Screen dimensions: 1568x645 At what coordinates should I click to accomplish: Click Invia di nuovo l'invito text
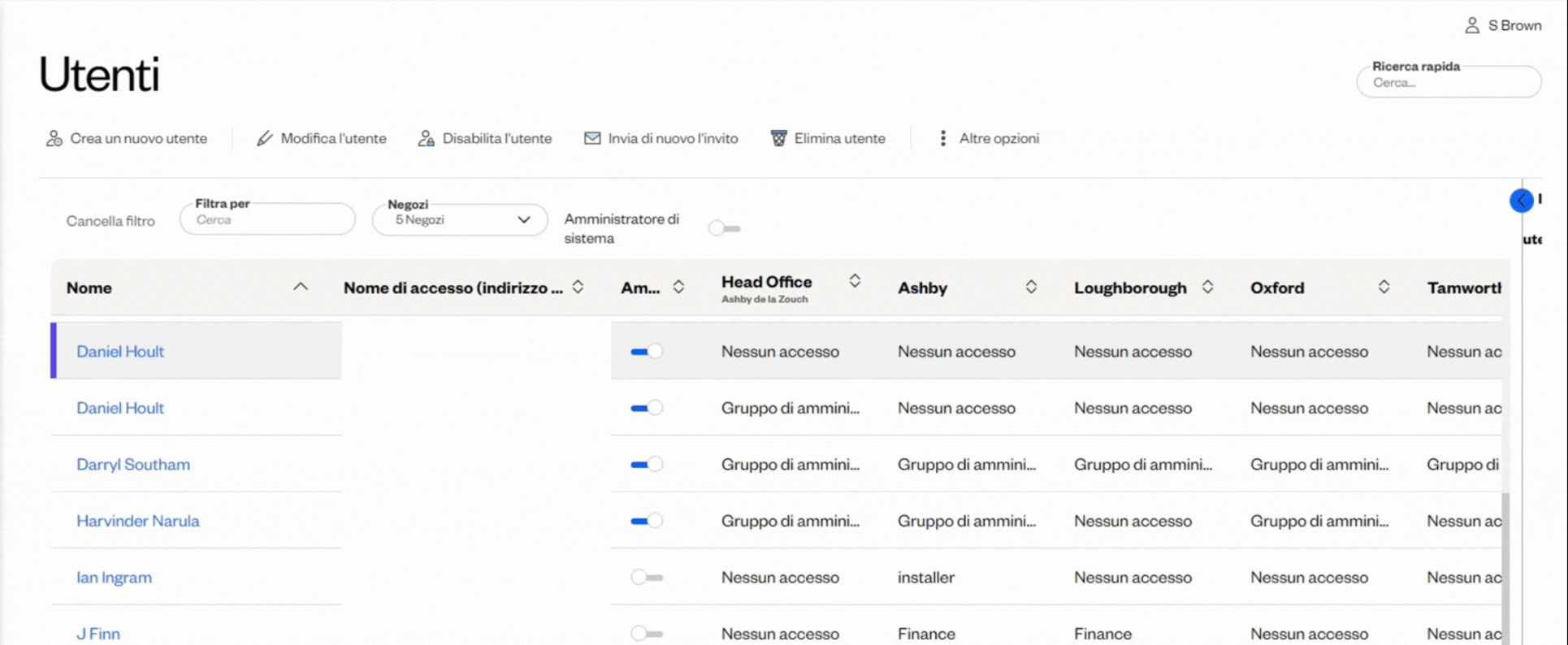click(x=673, y=139)
